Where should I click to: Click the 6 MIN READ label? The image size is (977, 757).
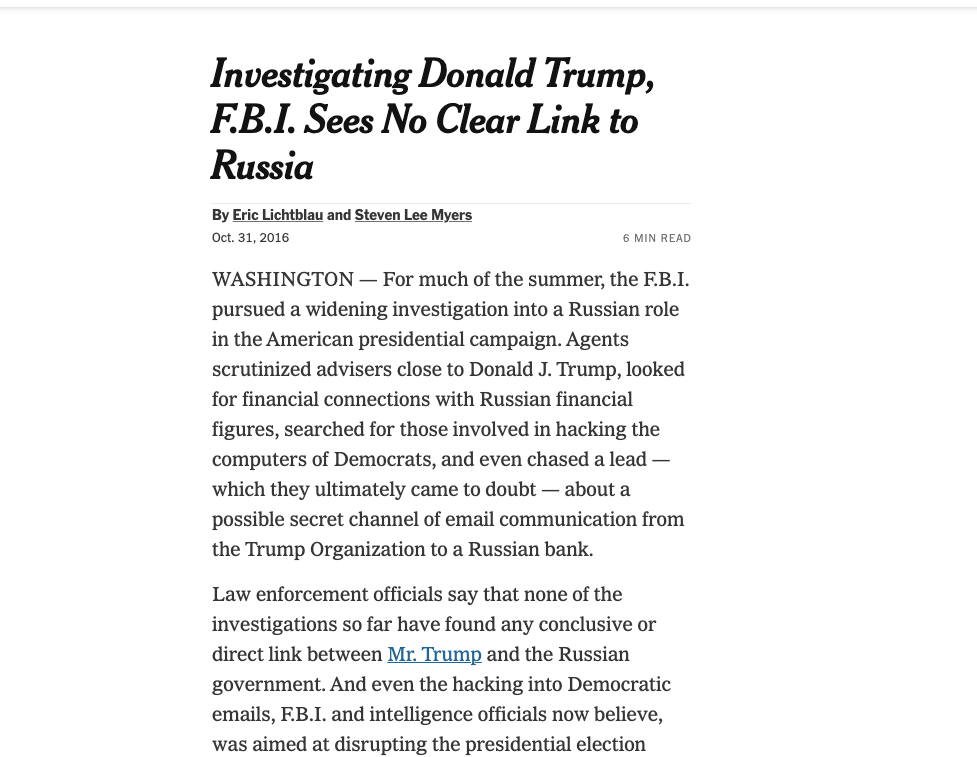click(x=657, y=238)
